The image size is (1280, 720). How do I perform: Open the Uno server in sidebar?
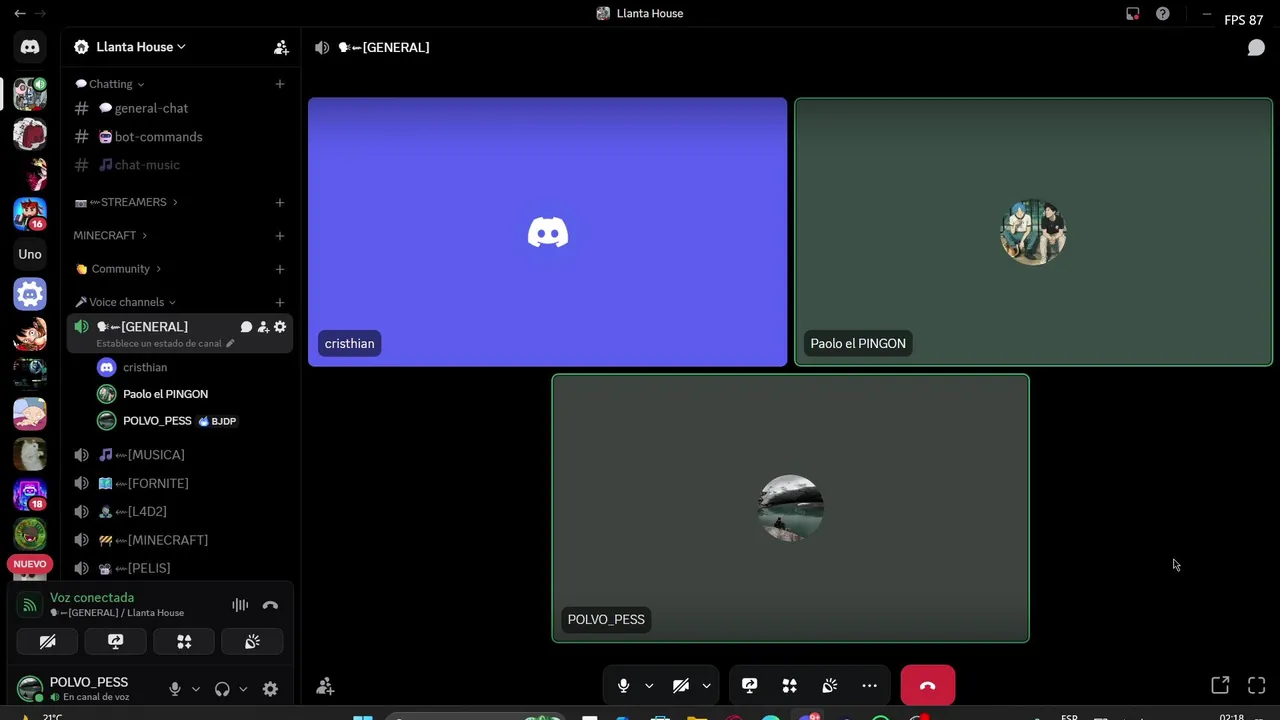coord(30,254)
